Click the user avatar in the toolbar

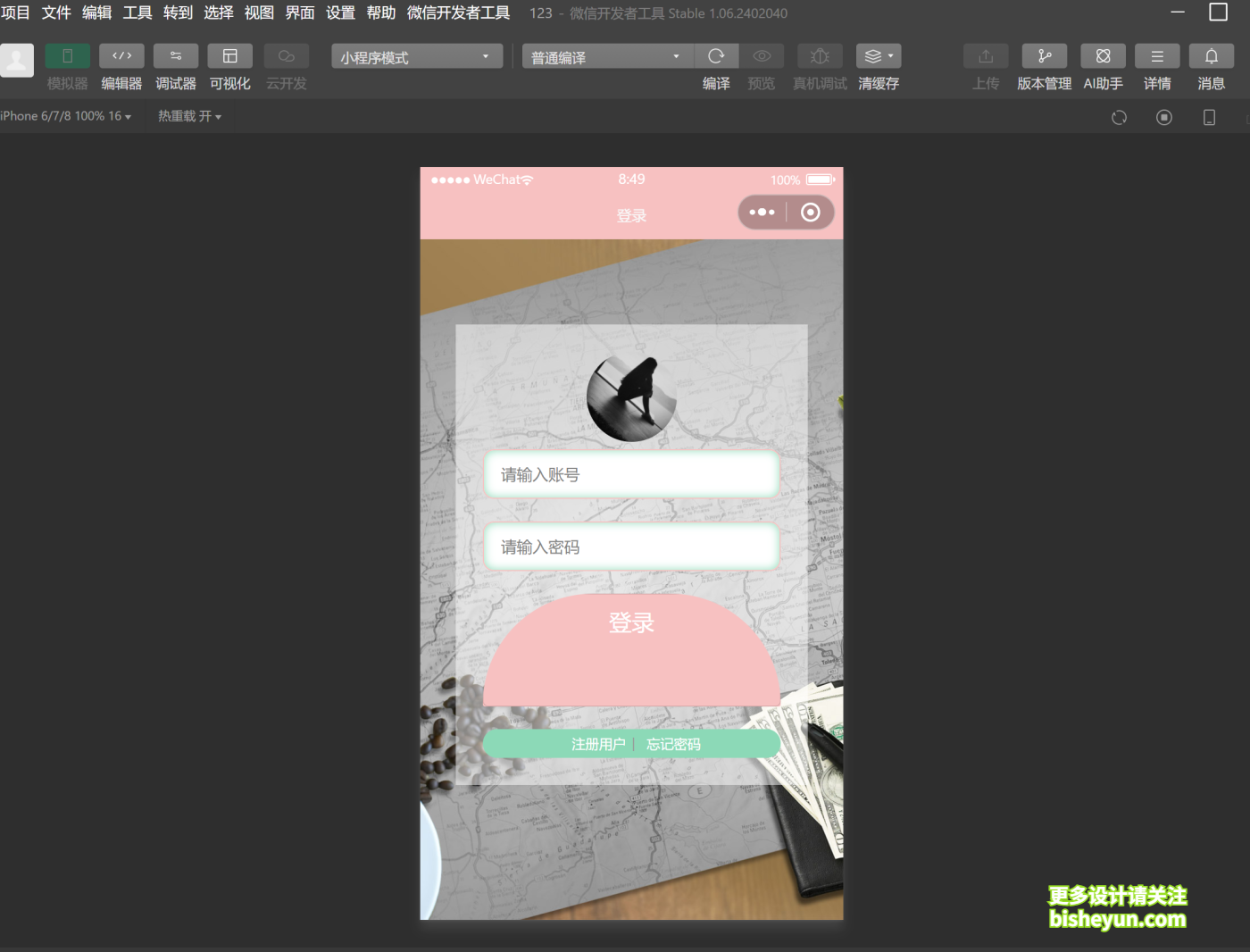click(17, 60)
